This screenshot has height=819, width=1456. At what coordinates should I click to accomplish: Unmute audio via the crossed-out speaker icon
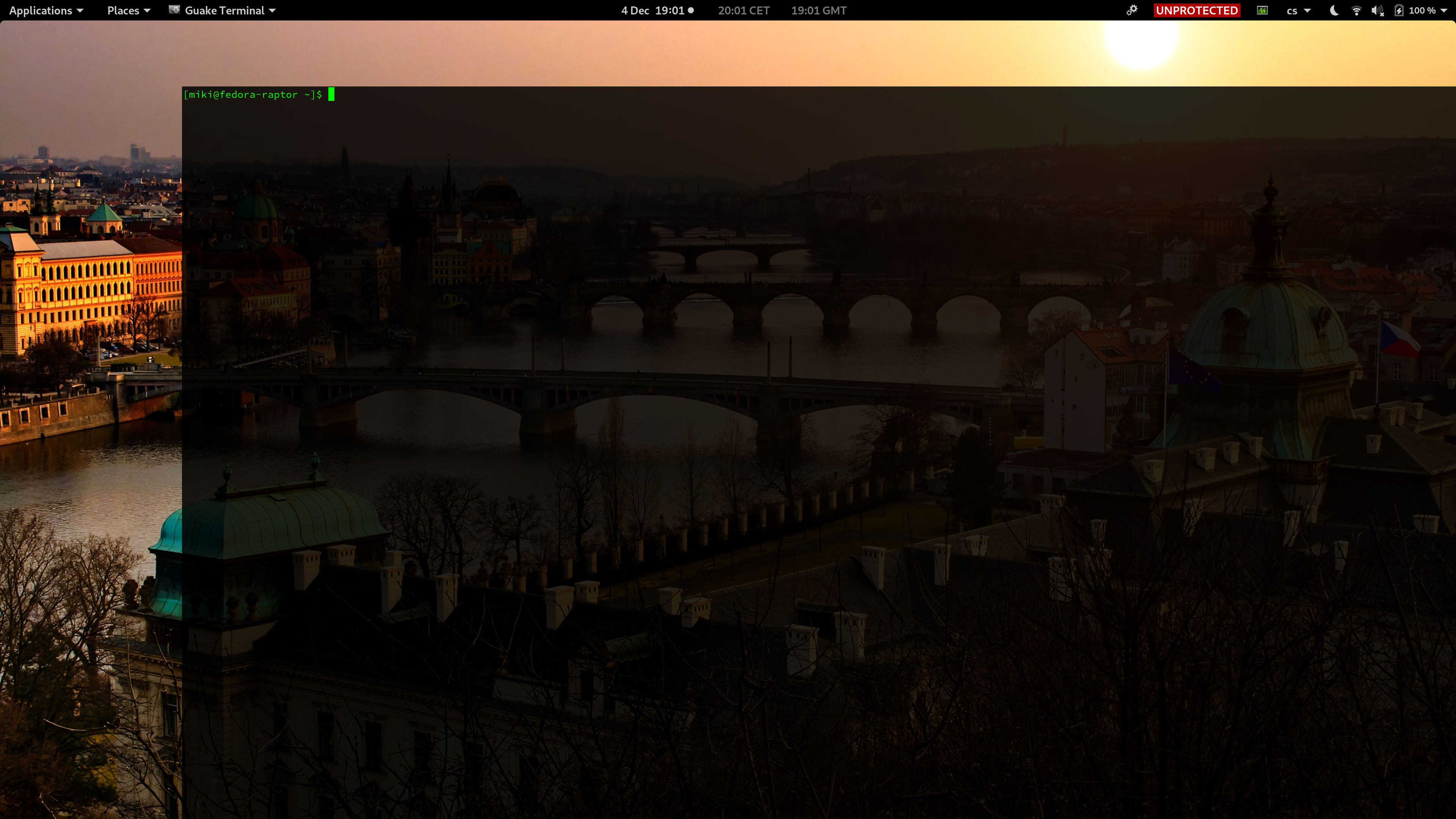pos(1377,10)
